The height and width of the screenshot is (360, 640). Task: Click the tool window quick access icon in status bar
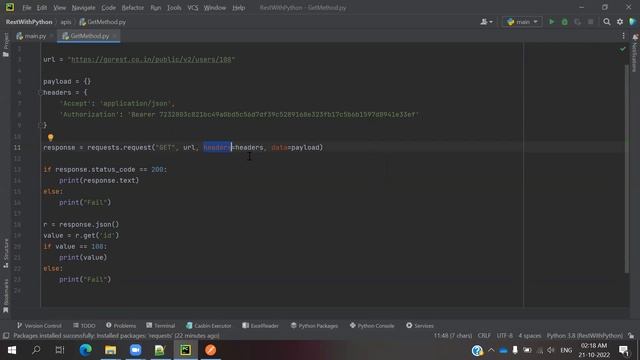click(6, 336)
